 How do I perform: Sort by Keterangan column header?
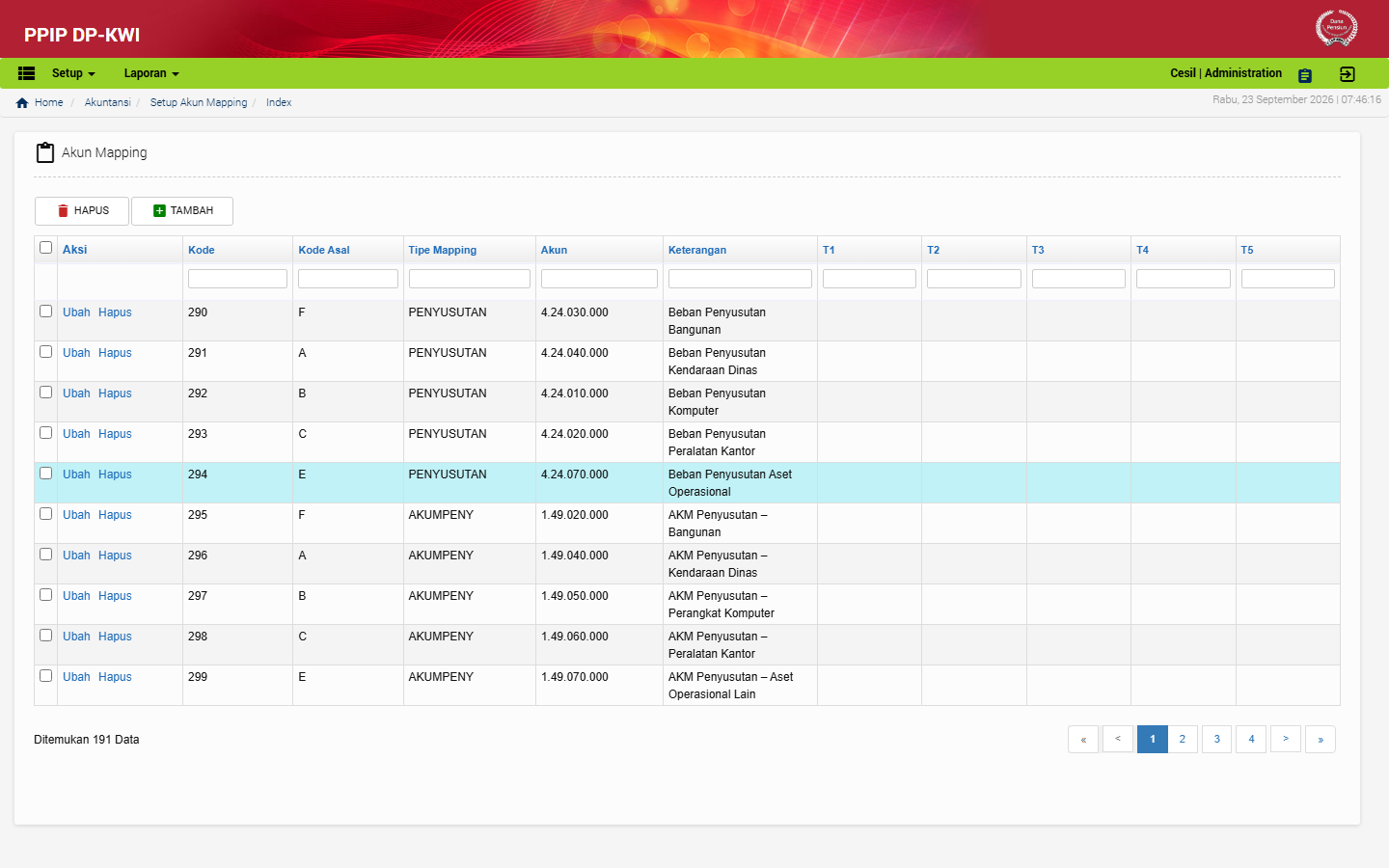[697, 250]
